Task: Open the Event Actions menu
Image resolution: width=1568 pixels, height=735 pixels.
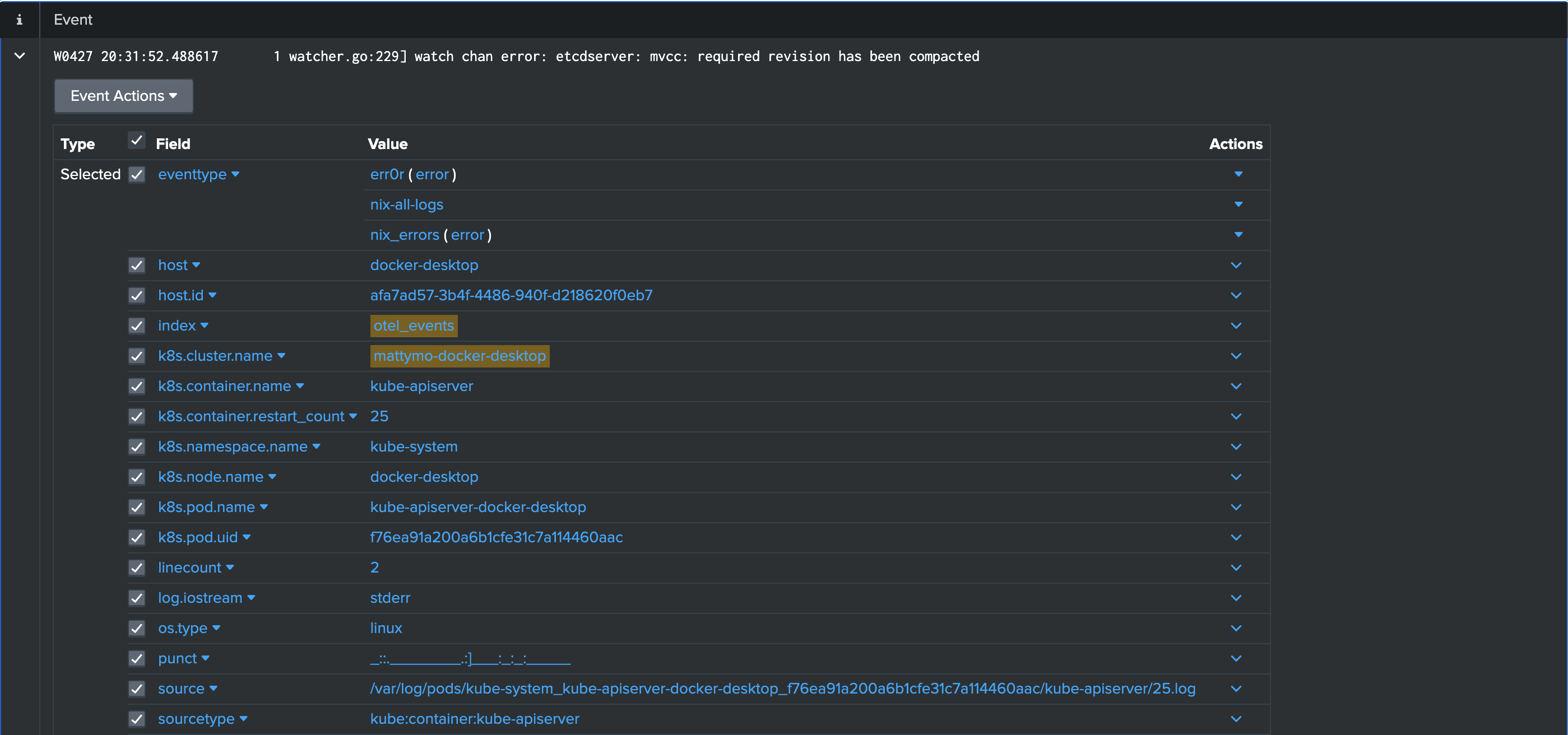Action: coord(123,96)
